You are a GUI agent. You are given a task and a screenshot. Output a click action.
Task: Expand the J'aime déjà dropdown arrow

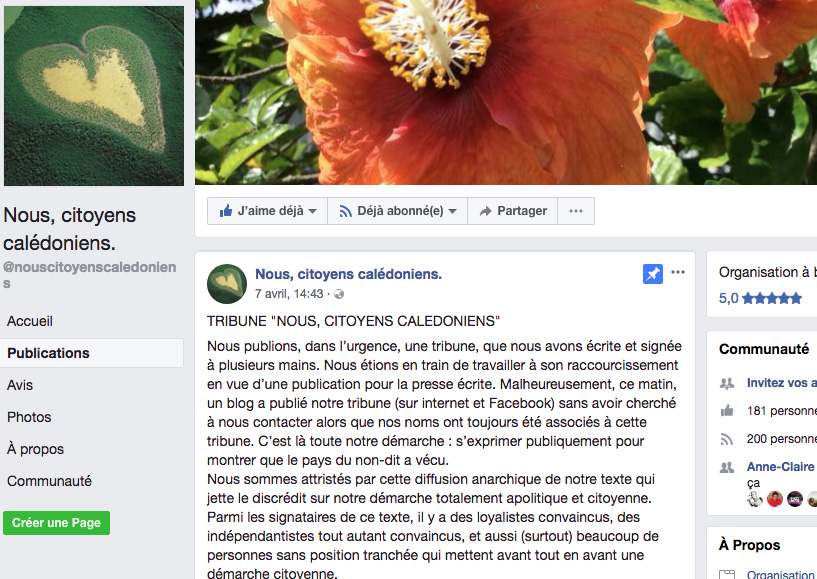312,212
